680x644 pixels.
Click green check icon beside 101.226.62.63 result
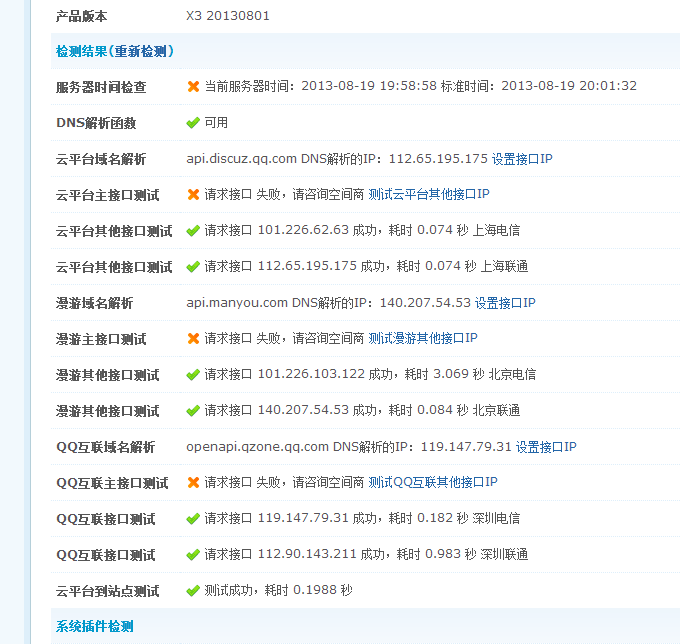193,231
